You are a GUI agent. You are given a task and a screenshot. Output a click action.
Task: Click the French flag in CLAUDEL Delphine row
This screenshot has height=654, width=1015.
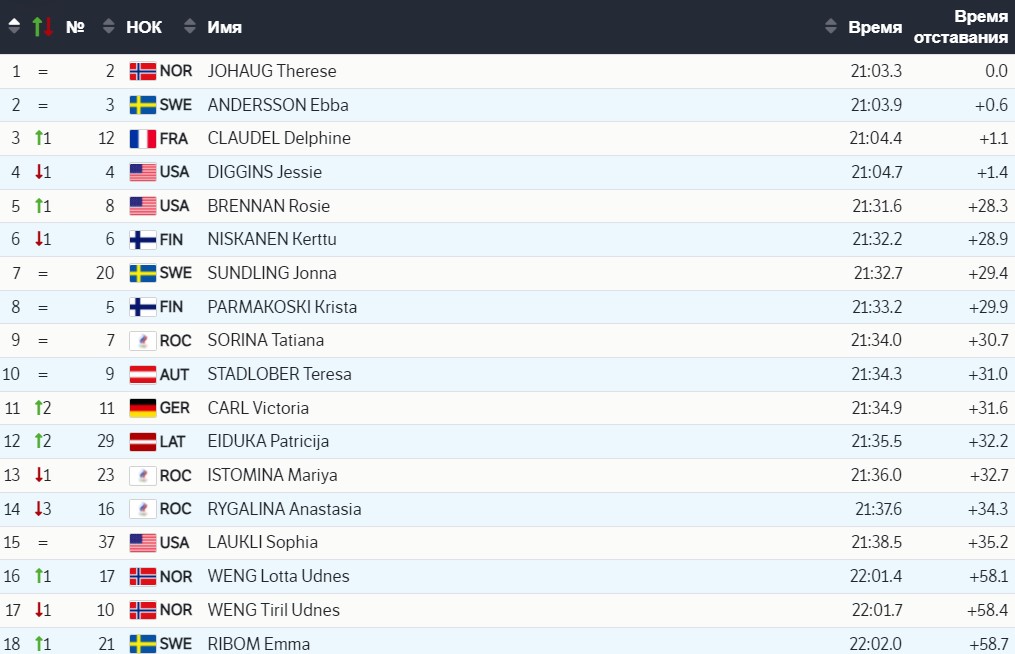[143, 139]
